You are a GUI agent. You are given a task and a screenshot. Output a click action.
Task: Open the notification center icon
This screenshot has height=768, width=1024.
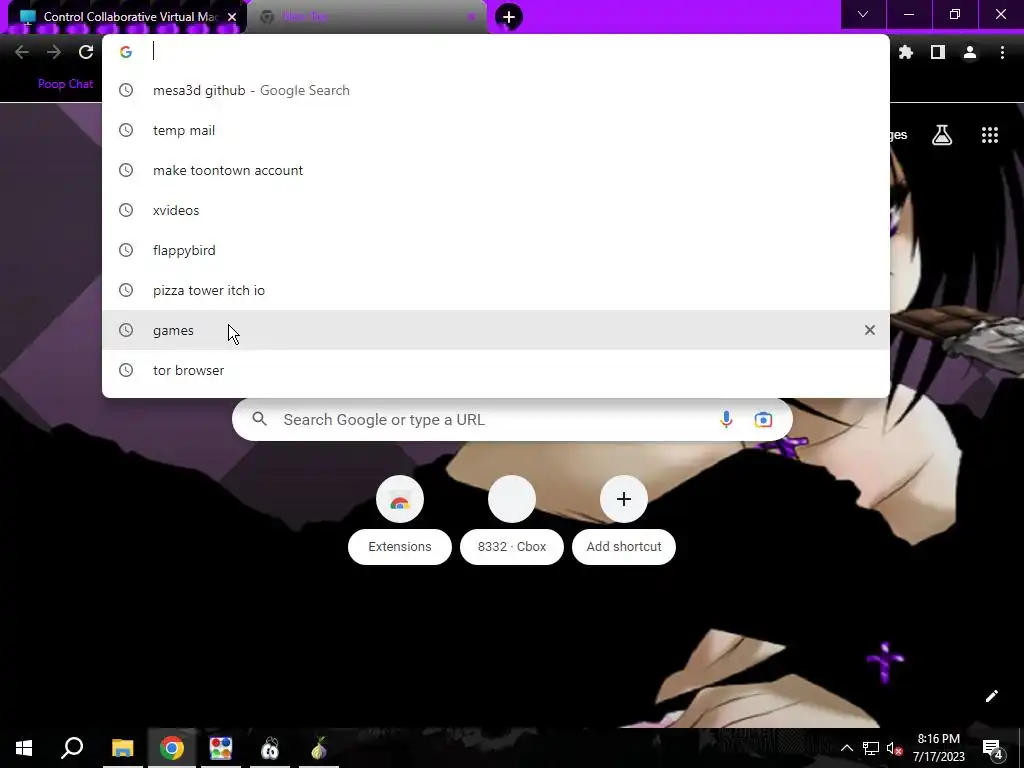coord(993,748)
